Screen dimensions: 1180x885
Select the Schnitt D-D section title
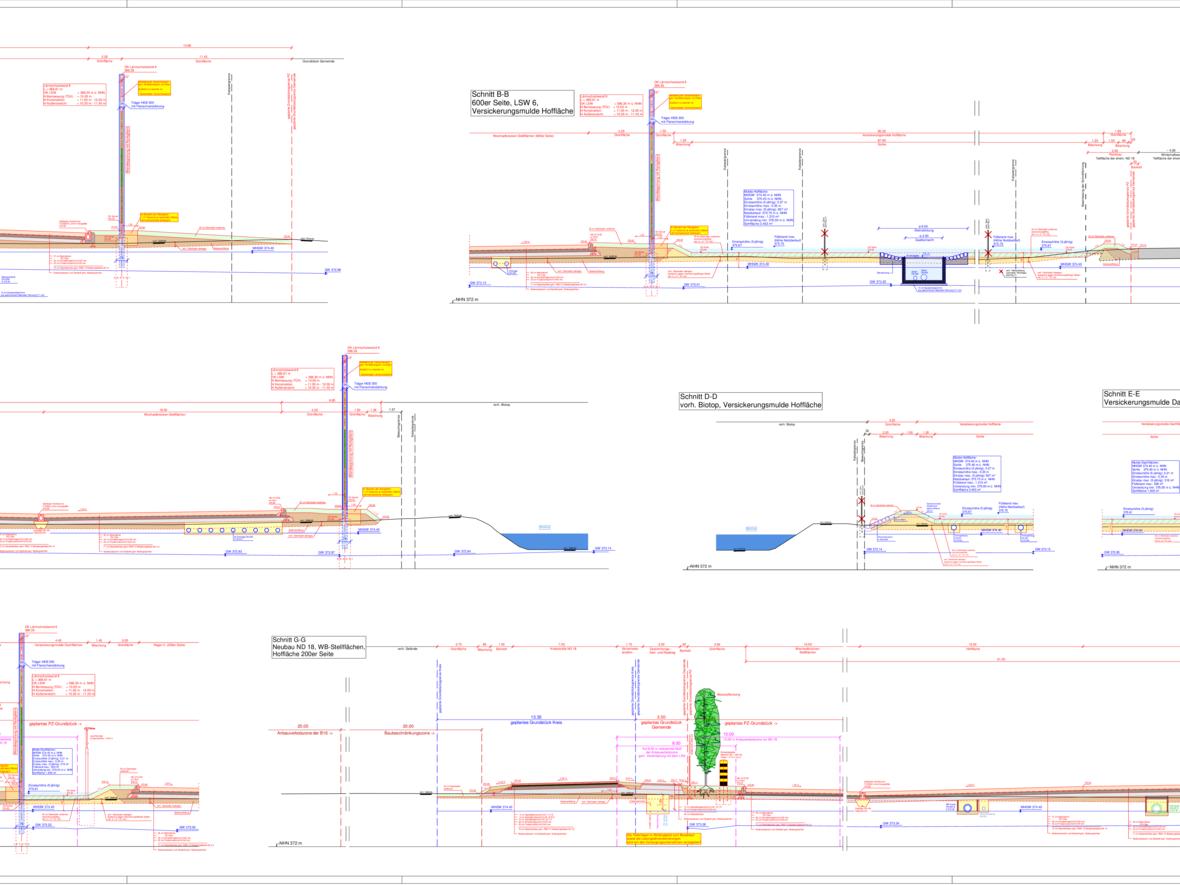[x=750, y=402]
